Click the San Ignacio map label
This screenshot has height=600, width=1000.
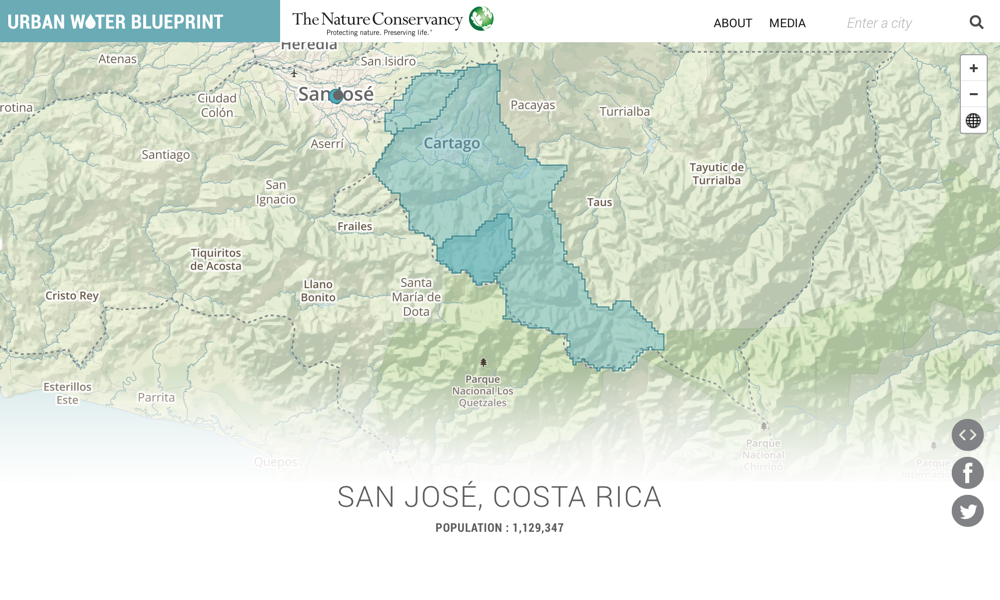pos(276,192)
